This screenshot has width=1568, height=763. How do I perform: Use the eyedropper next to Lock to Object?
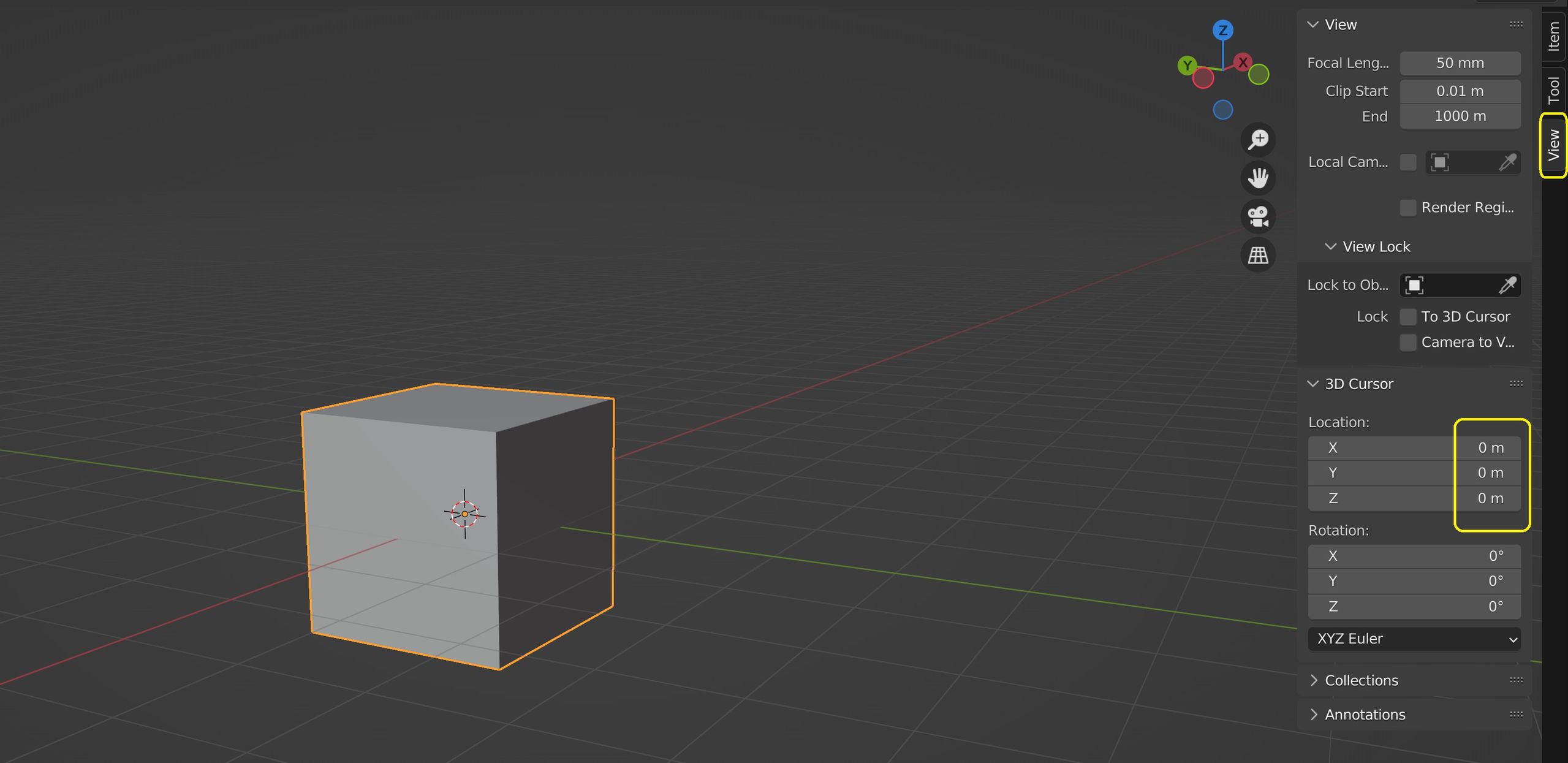pyautogui.click(x=1507, y=284)
